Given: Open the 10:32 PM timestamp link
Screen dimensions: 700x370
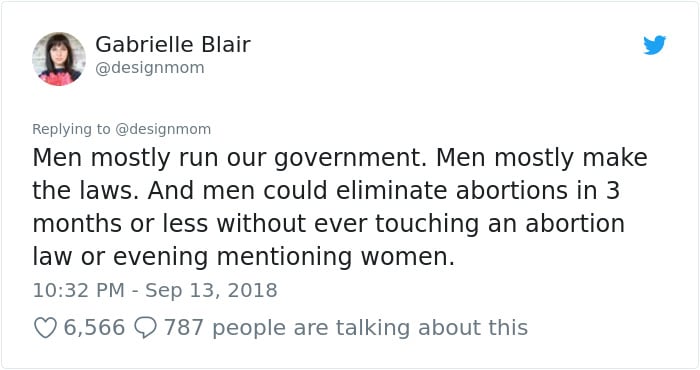Looking at the screenshot, I should (x=79, y=290).
